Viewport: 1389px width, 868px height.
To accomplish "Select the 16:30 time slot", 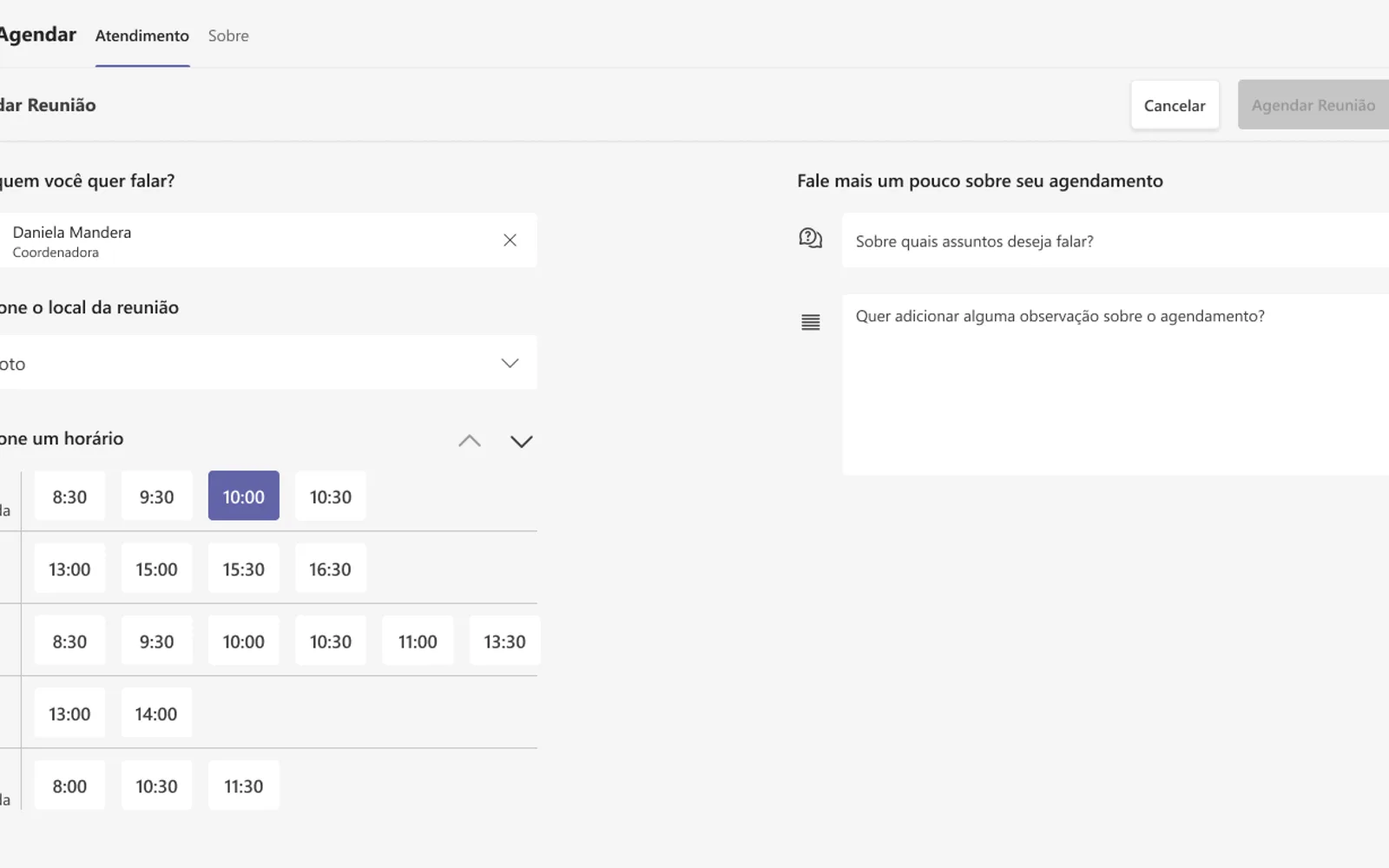I will click(331, 569).
